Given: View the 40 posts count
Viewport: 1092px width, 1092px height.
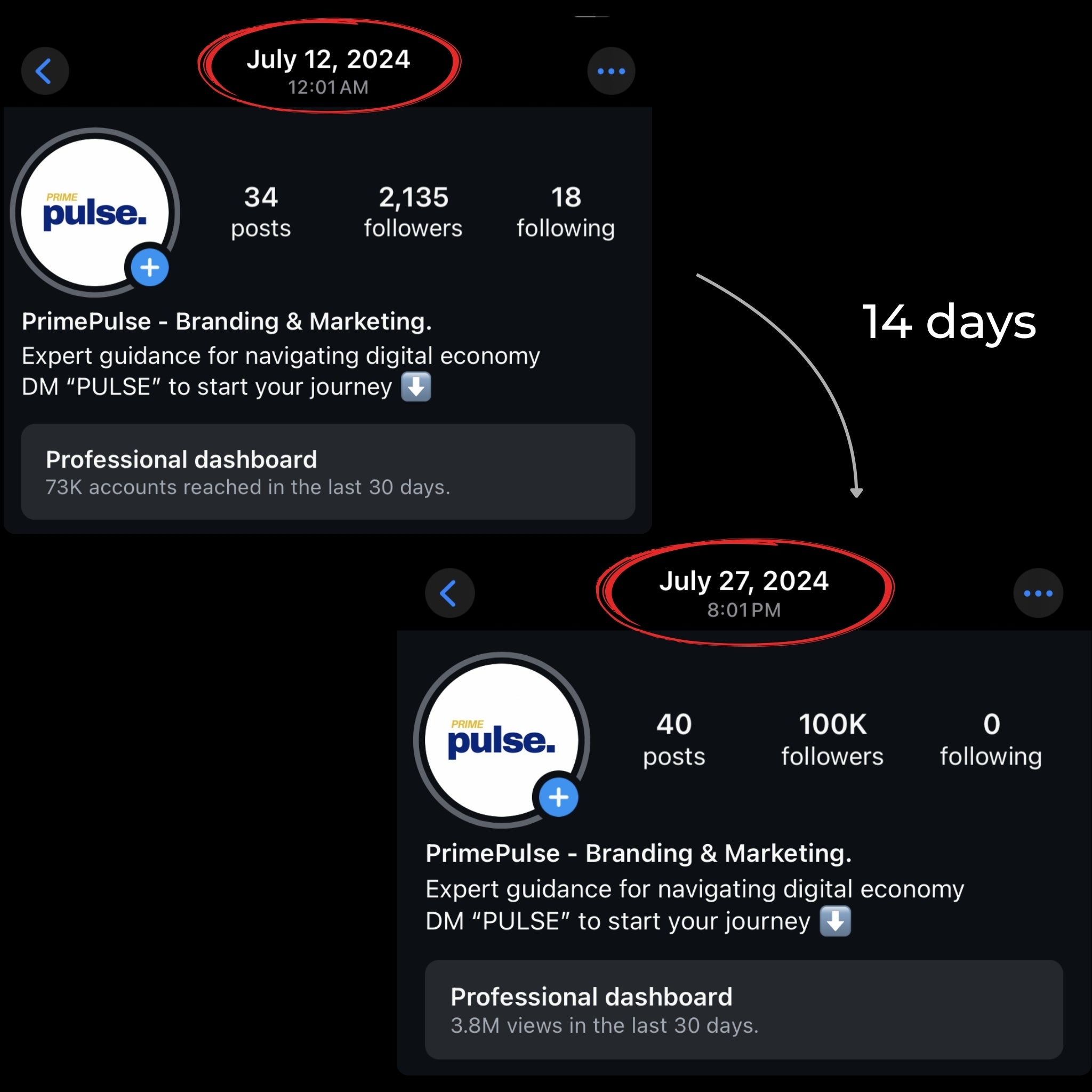Looking at the screenshot, I should (674, 740).
